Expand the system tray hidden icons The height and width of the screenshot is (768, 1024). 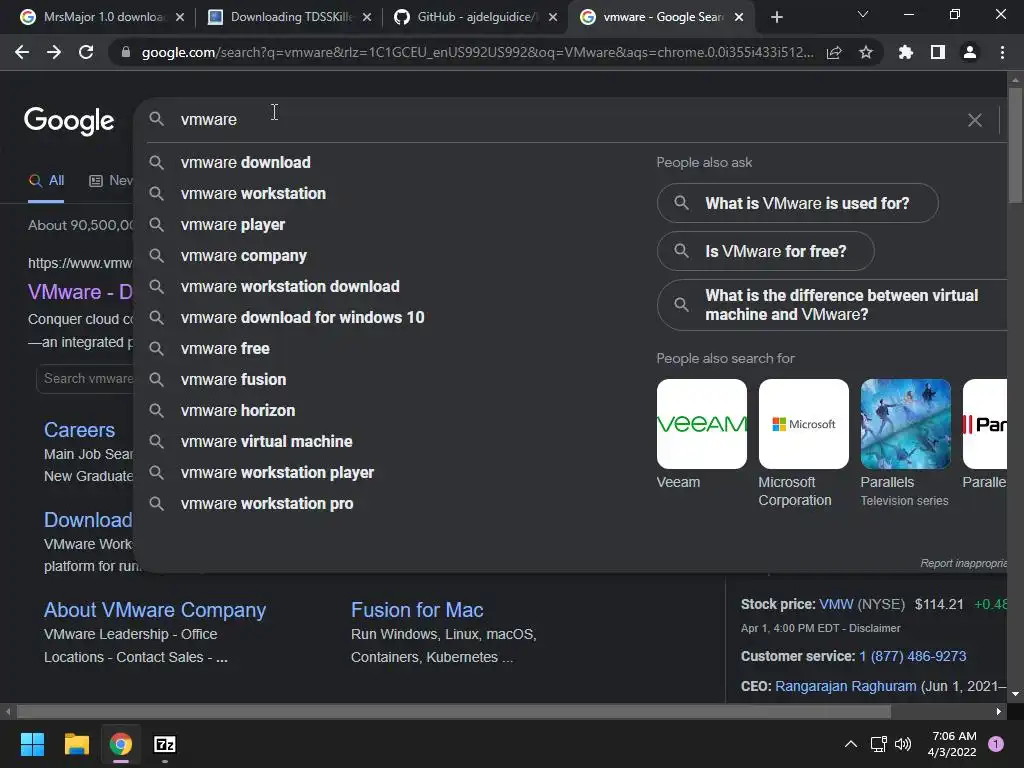tap(850, 744)
